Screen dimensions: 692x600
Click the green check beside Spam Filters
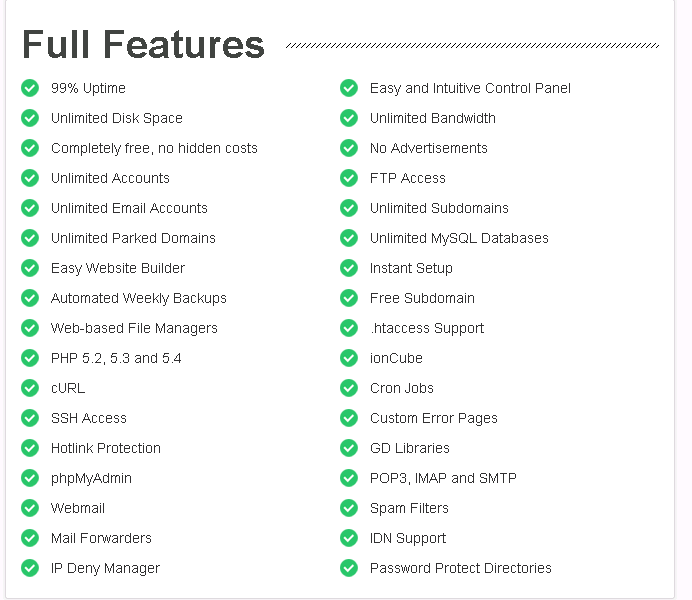(349, 508)
